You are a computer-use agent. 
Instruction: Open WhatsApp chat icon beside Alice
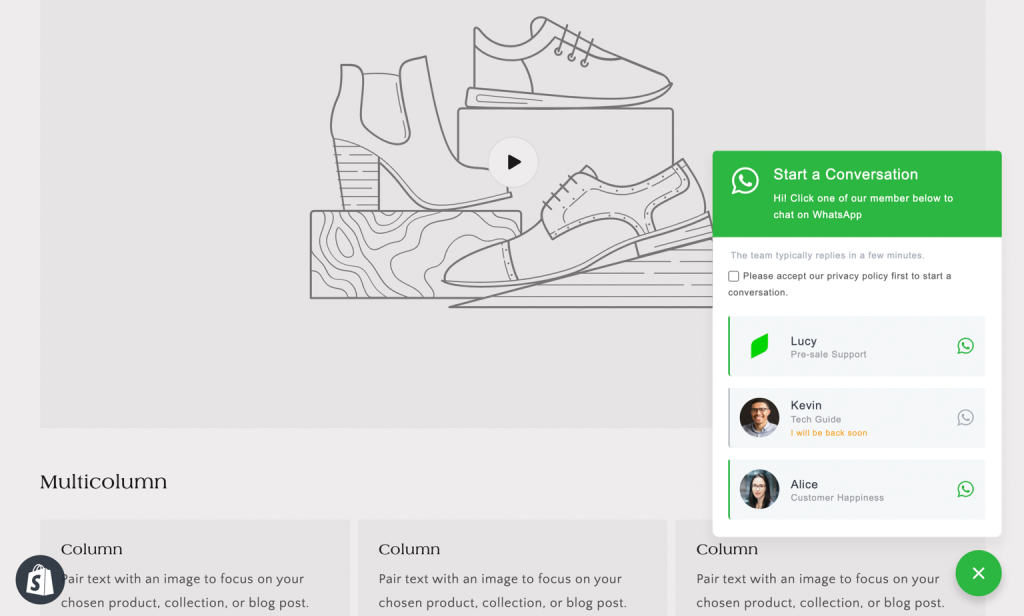[x=965, y=490]
